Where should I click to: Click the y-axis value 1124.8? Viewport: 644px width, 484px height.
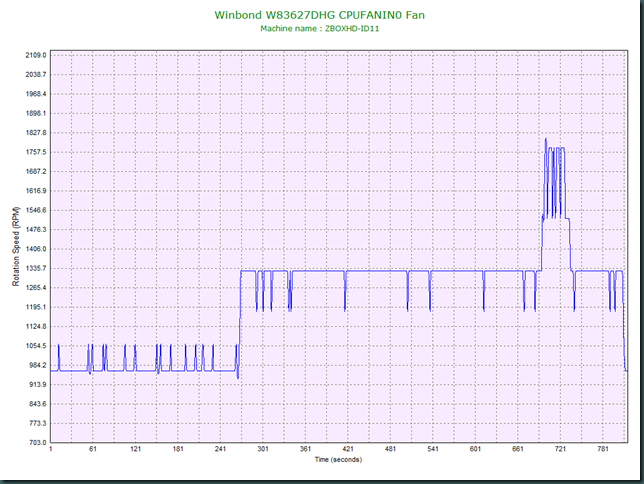click(x=36, y=326)
